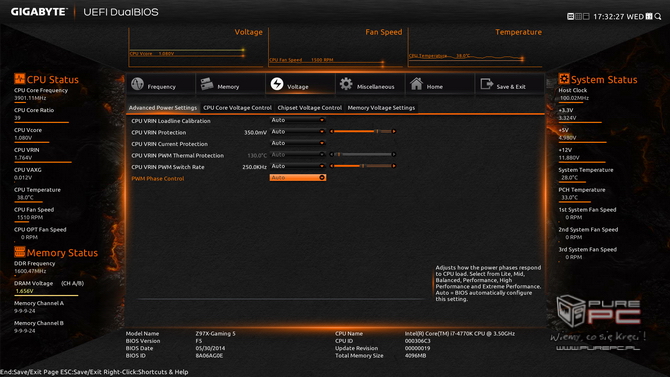Click the 250.0KHz value
The height and width of the screenshot is (377, 670).
254,167
